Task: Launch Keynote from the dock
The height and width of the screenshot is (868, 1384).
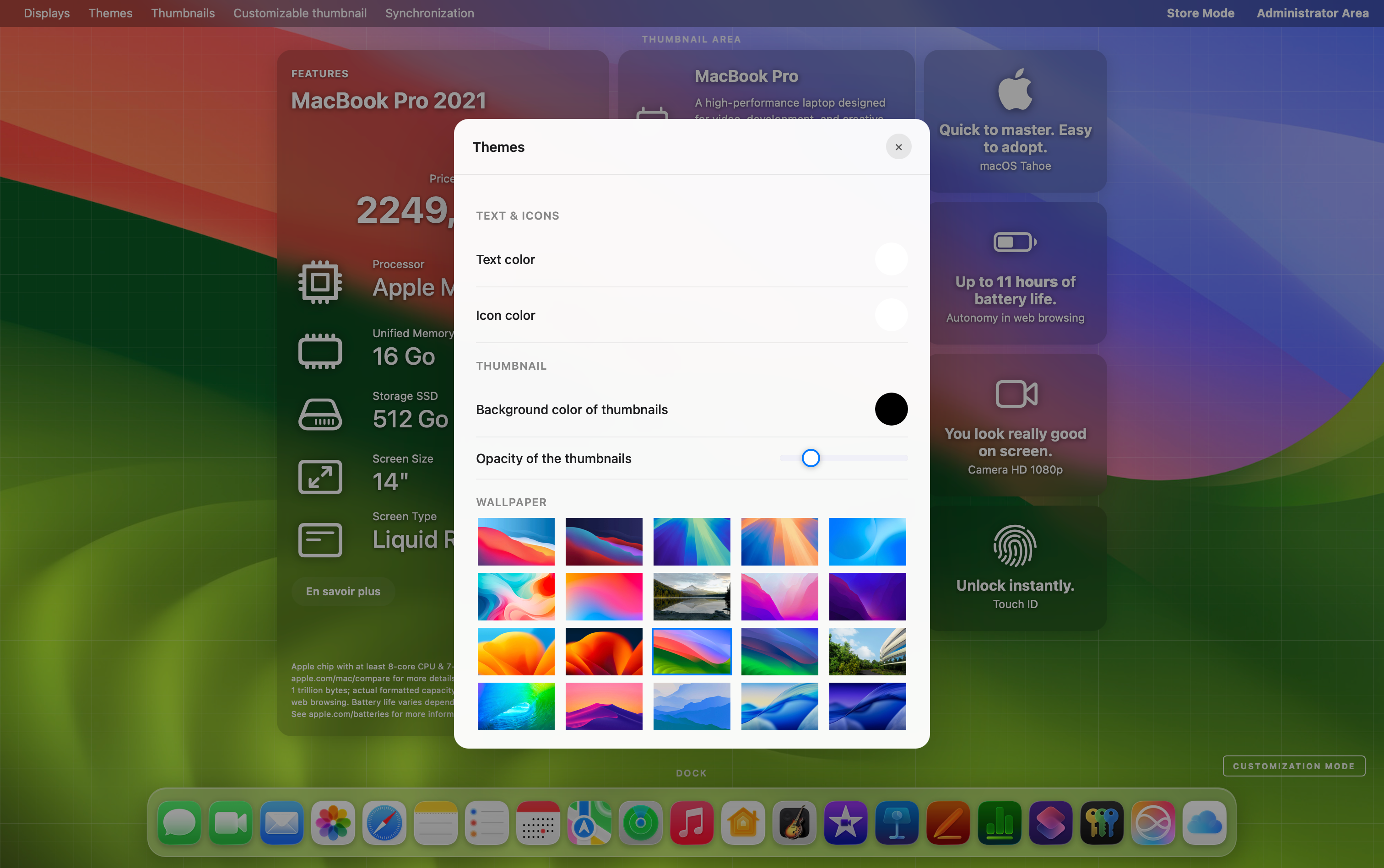Action: [897, 823]
